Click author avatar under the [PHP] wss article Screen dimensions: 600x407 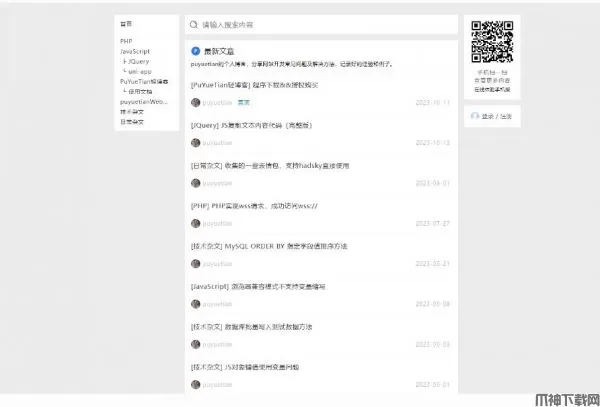pyautogui.click(x=196, y=223)
